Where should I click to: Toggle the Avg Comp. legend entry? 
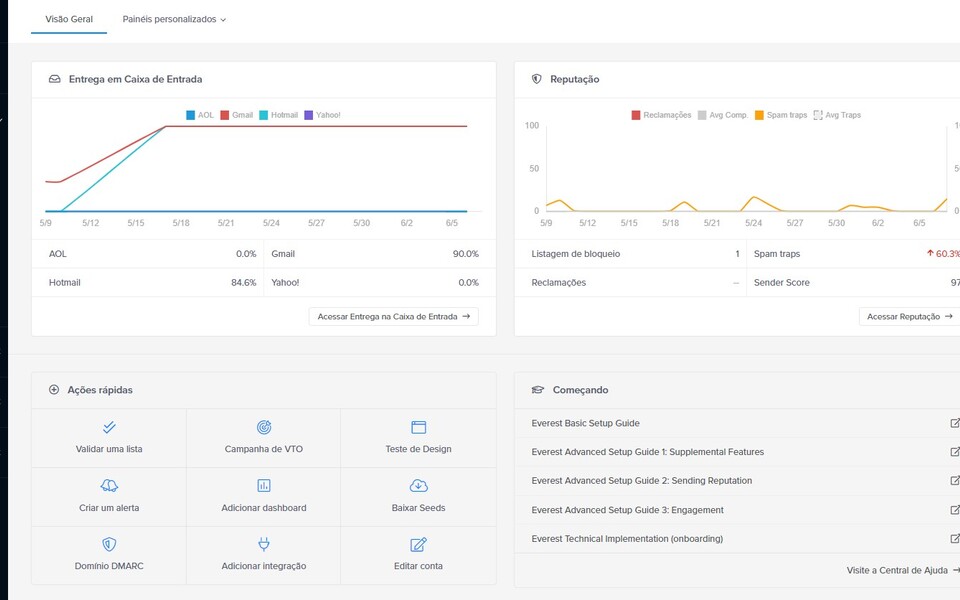(x=723, y=115)
